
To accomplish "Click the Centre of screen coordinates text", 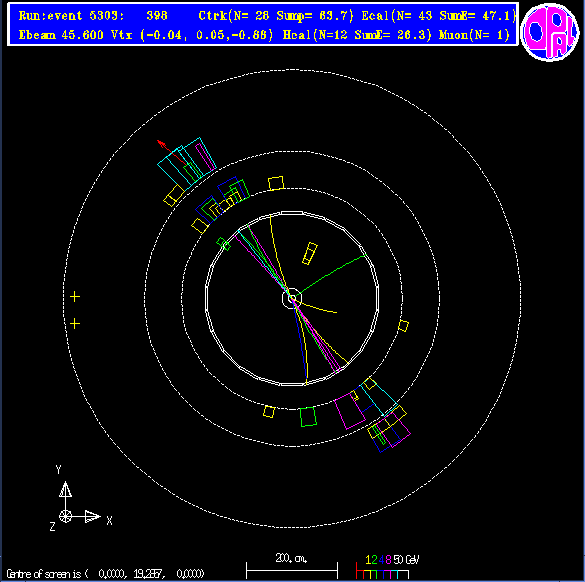I will tap(105, 573).
